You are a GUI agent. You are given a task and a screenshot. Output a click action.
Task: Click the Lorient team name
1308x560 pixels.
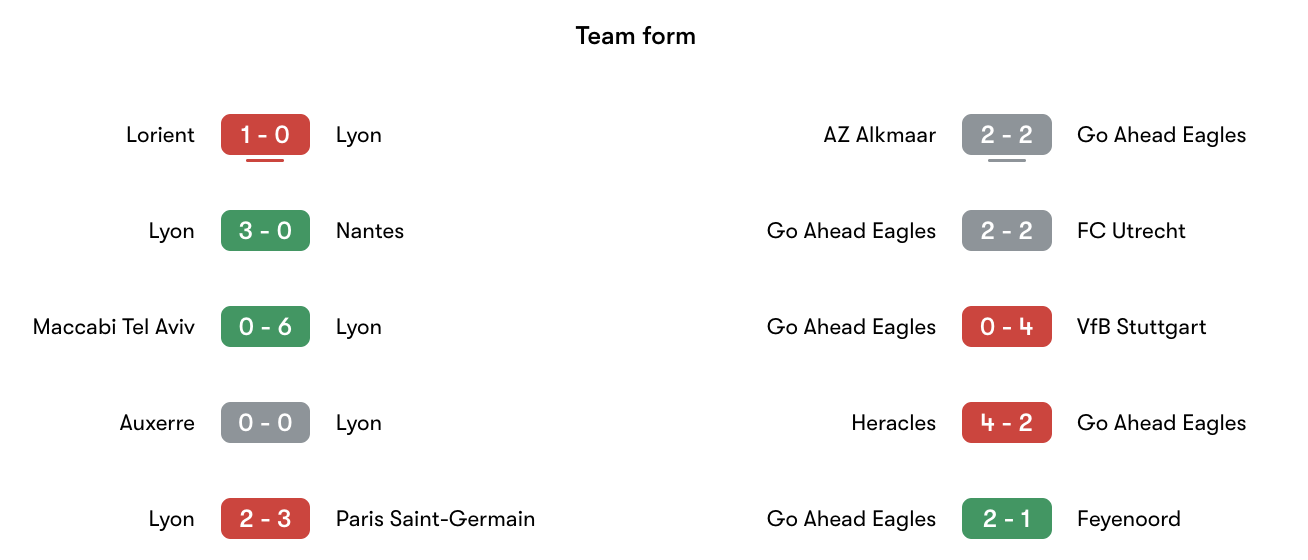160,135
